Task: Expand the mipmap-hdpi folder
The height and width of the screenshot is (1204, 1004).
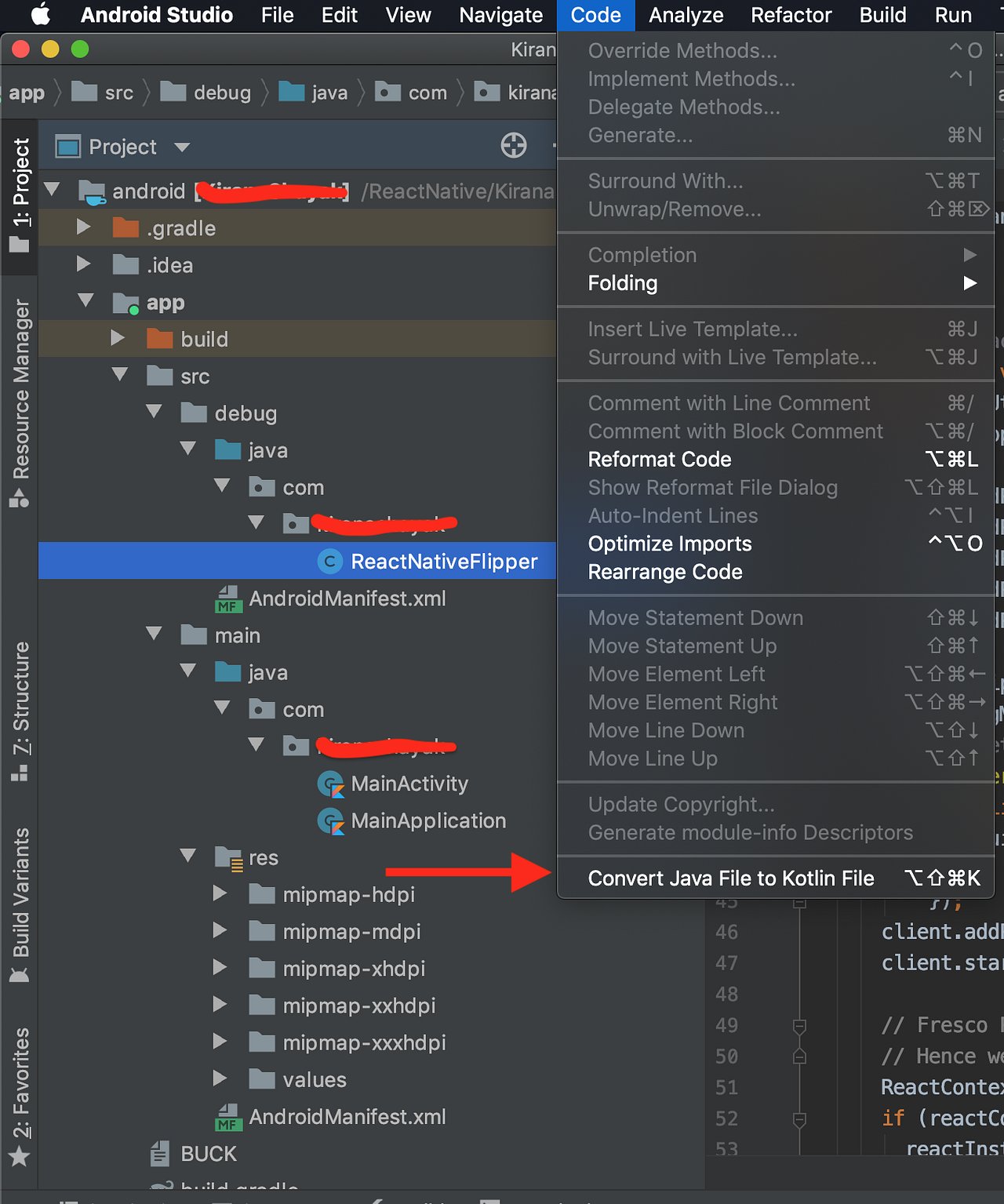Action: pos(220,893)
